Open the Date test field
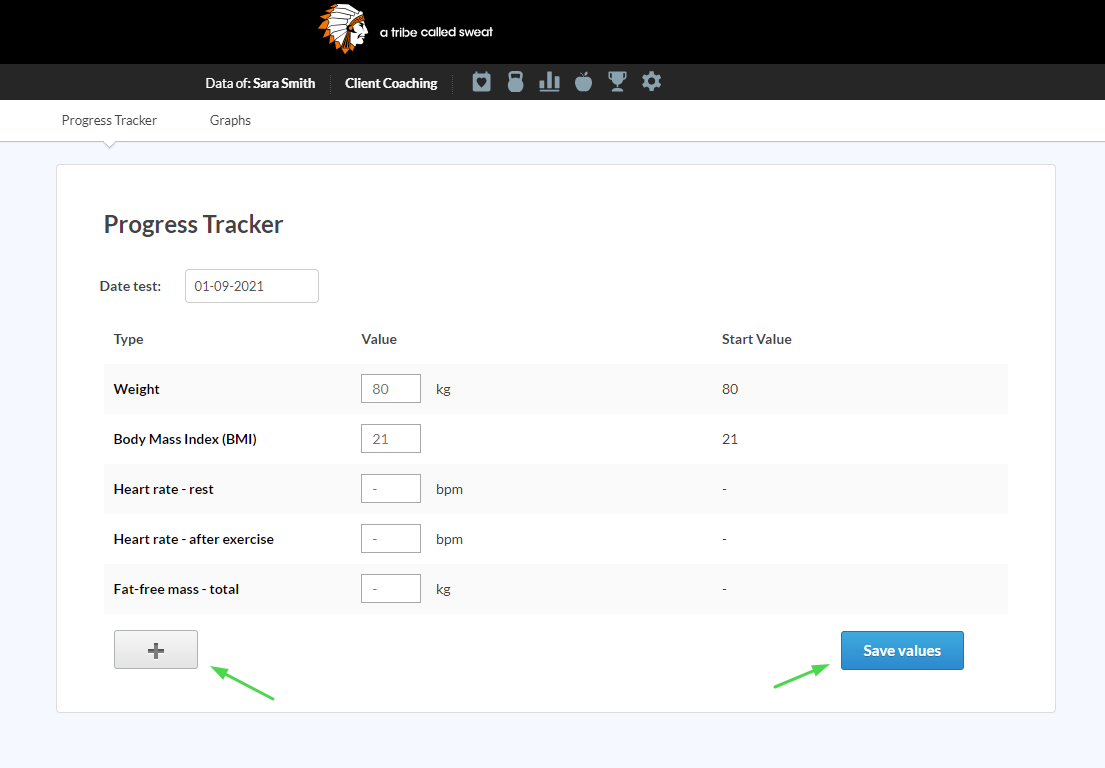This screenshot has height=768, width=1105. click(251, 286)
